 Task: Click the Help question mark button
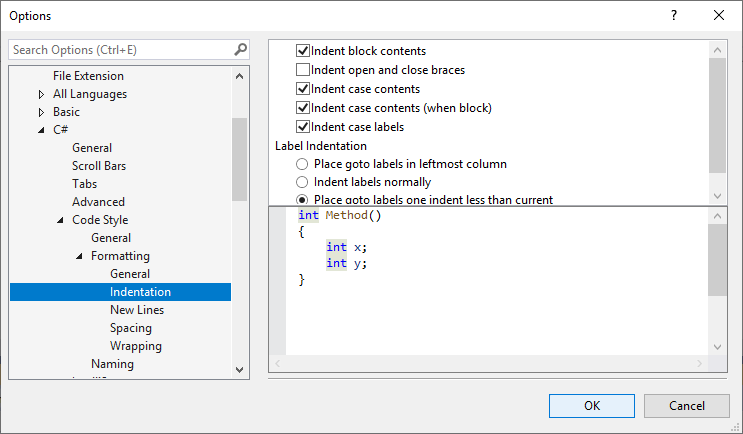pos(674,15)
